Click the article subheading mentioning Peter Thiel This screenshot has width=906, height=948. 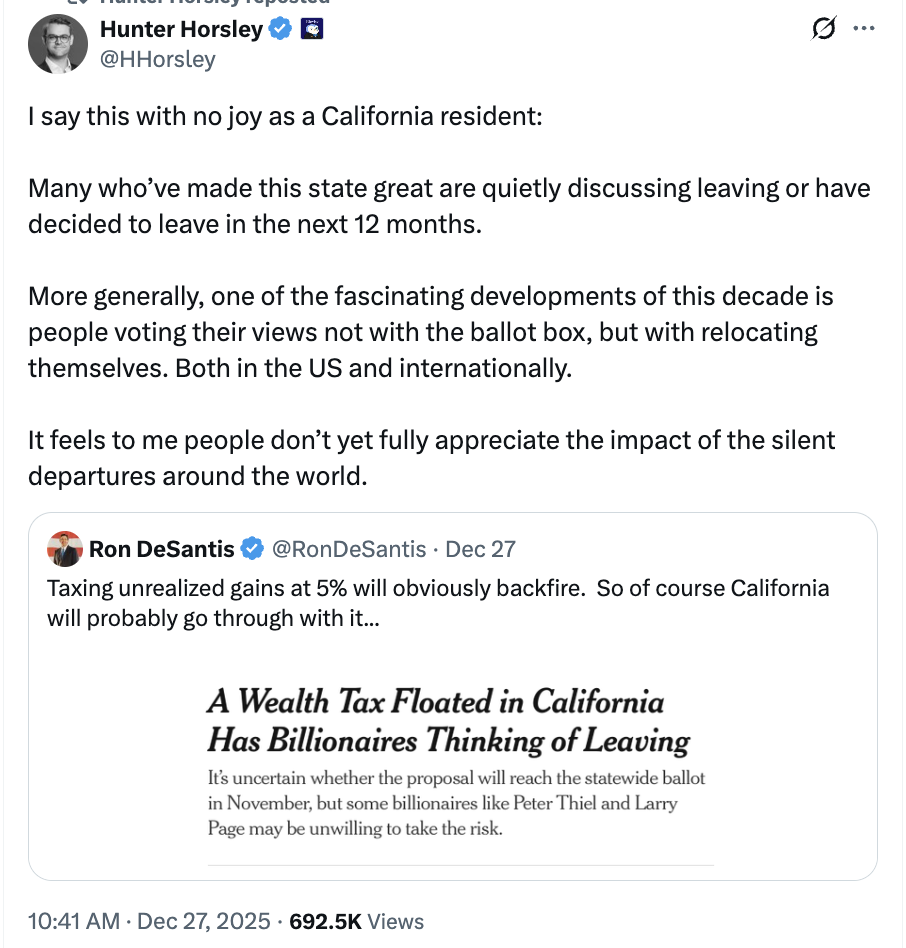[x=456, y=802]
